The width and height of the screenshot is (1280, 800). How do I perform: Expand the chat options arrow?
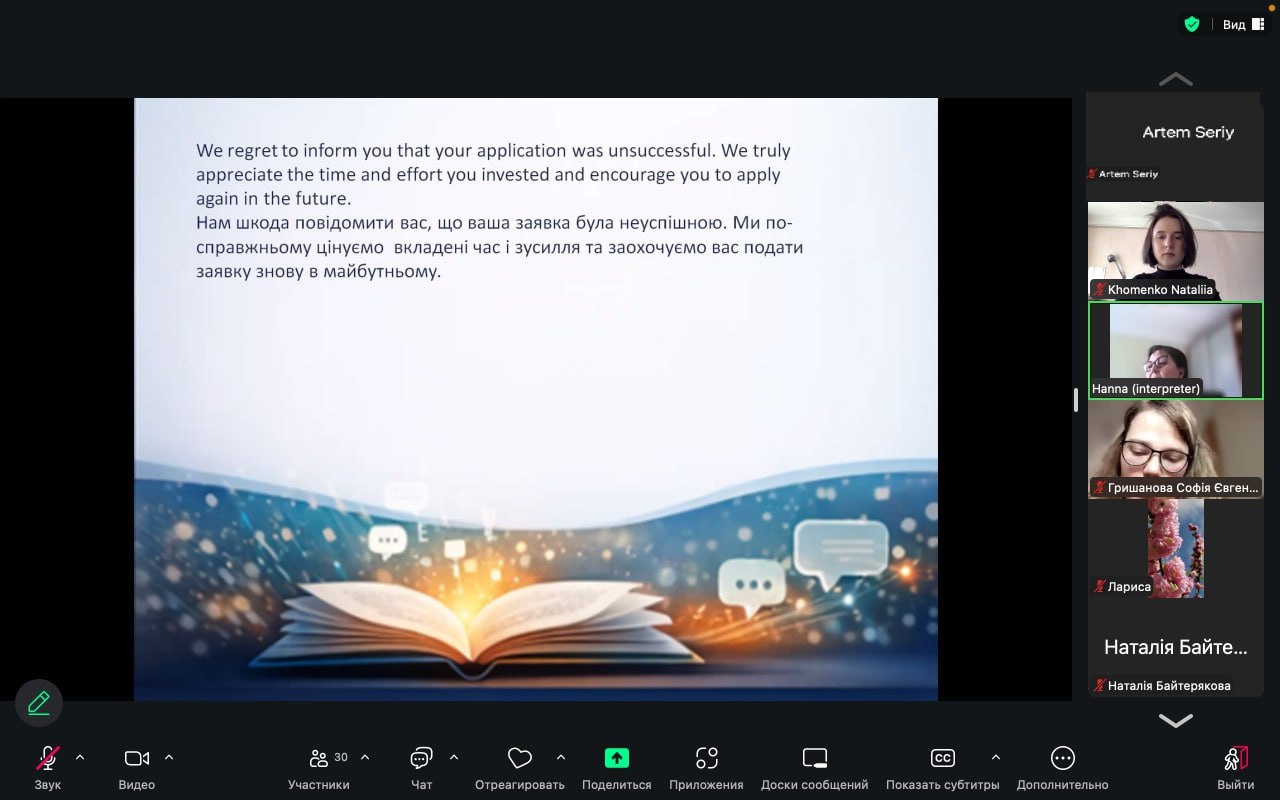(454, 757)
